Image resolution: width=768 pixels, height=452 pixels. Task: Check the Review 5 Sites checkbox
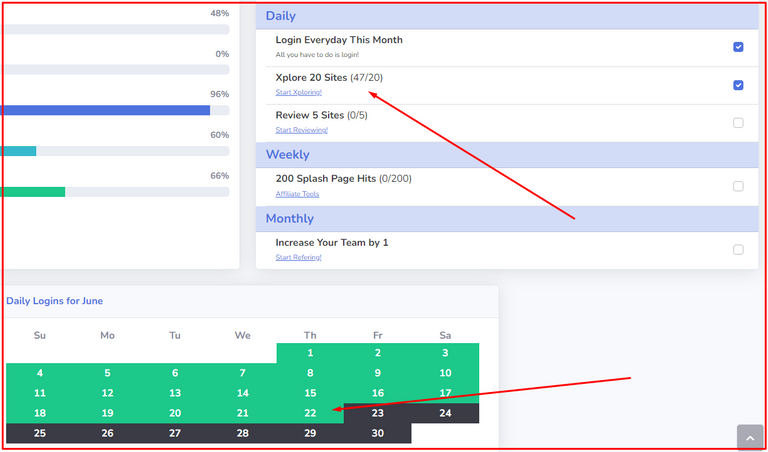[738, 123]
